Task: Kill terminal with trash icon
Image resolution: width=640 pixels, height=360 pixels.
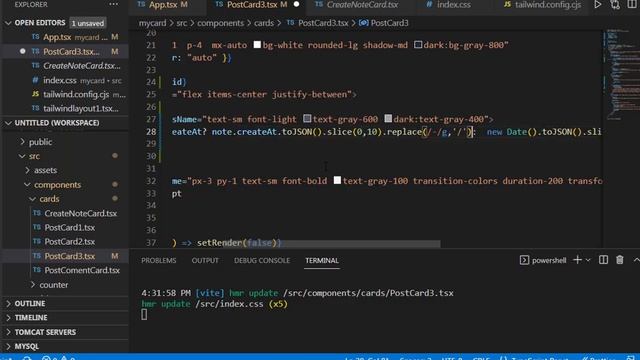Action: (620, 260)
